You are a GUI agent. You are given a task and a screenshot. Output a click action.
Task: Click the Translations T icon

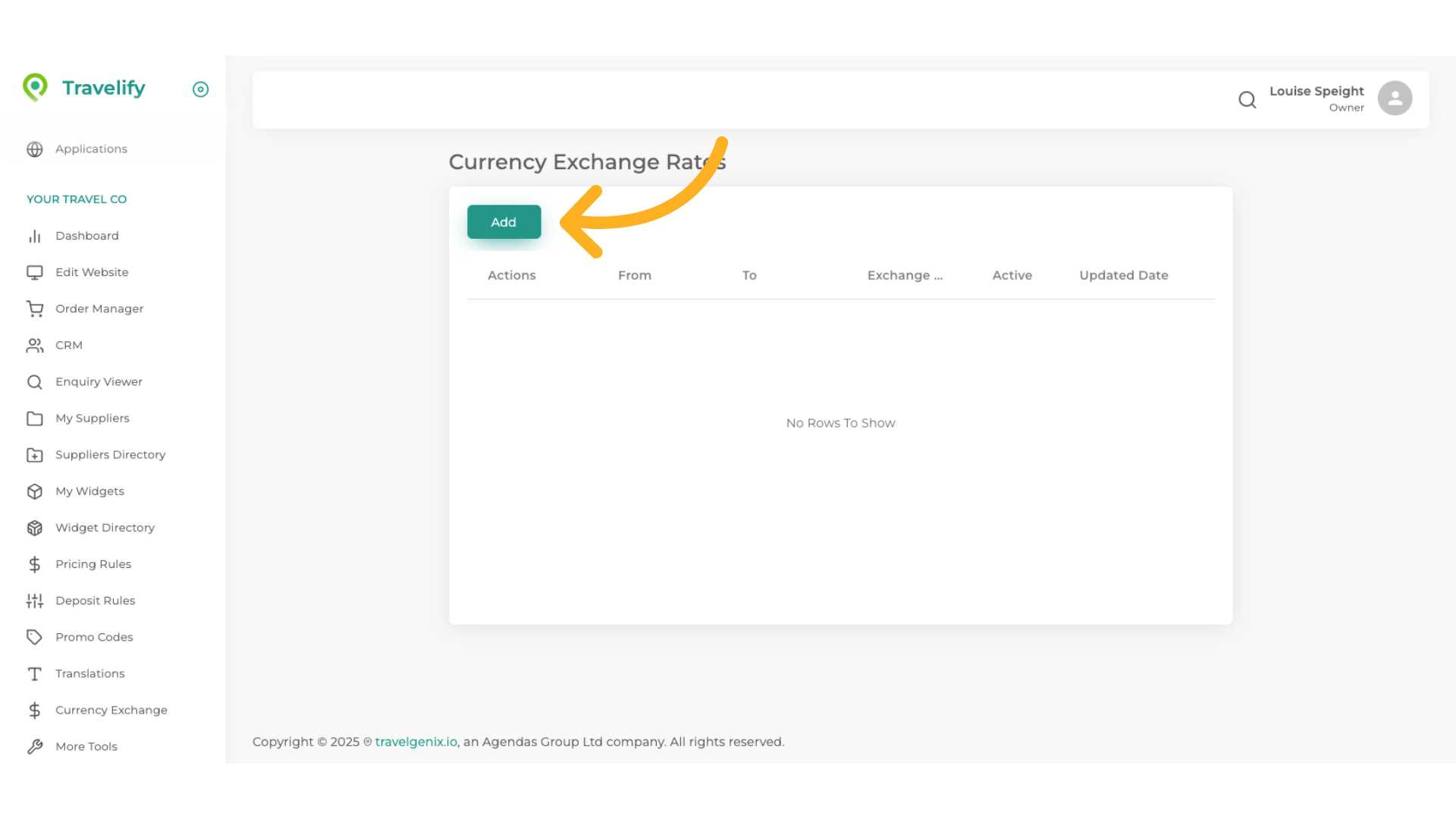coord(35,673)
